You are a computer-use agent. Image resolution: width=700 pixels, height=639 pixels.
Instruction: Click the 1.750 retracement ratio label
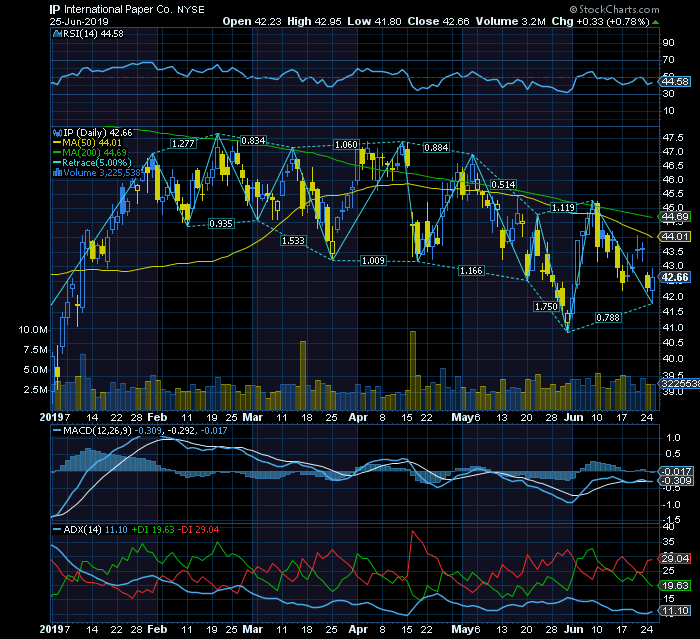(546, 306)
